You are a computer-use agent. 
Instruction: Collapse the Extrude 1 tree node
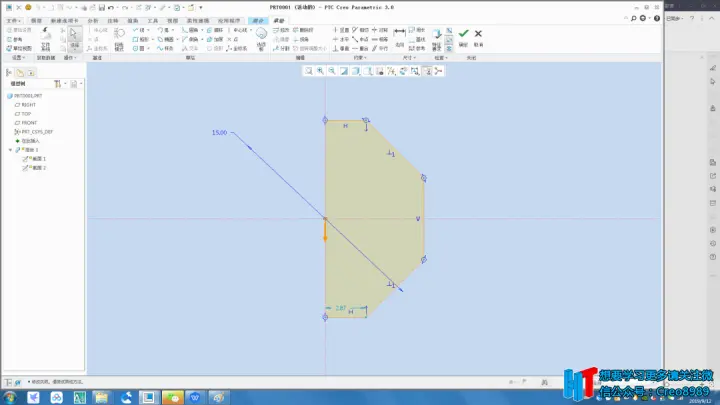pyautogui.click(x=11, y=150)
